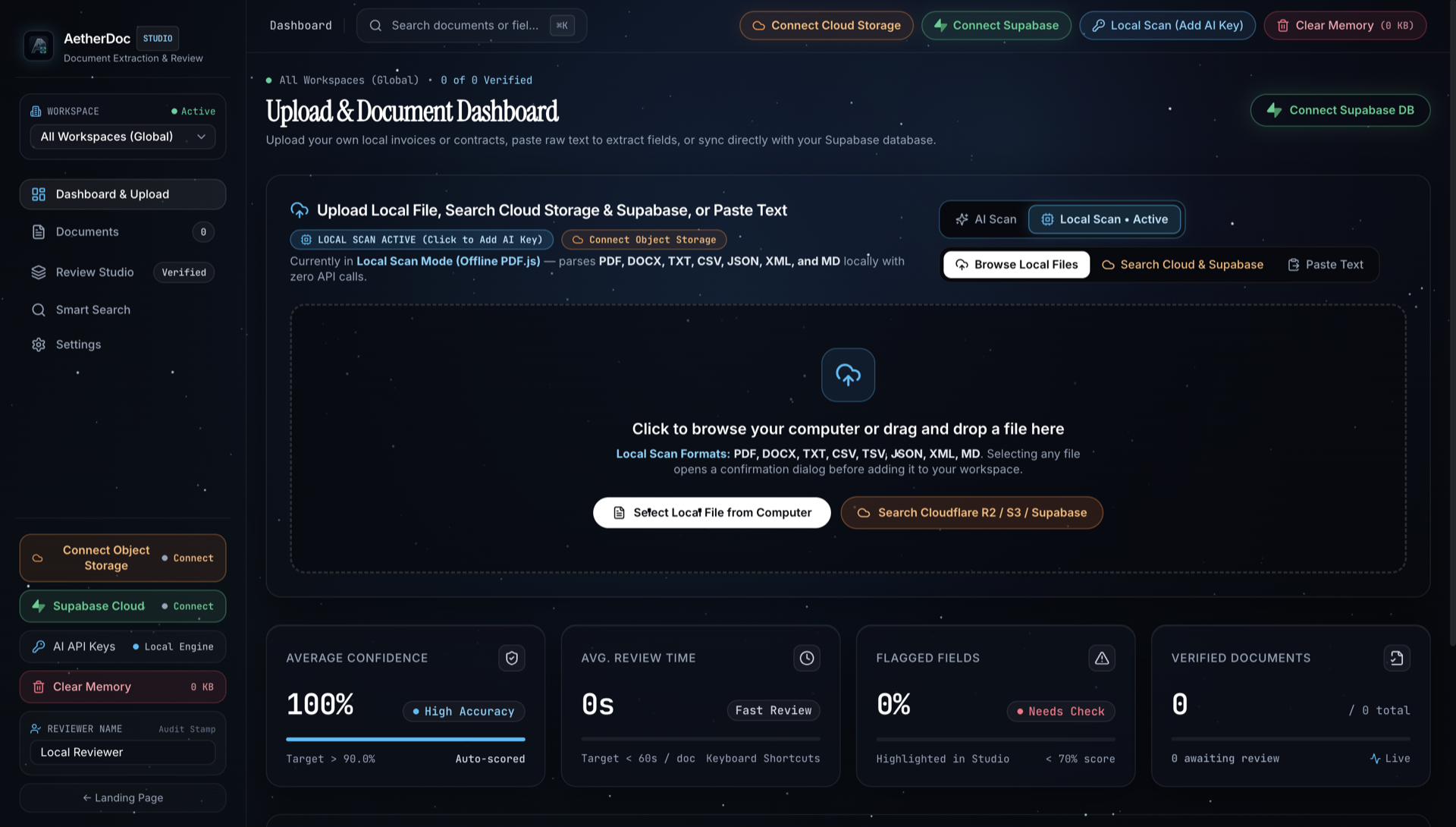Click the lightning icon beside Supabase Cloud
This screenshot has height=827, width=1456.
click(x=39, y=605)
